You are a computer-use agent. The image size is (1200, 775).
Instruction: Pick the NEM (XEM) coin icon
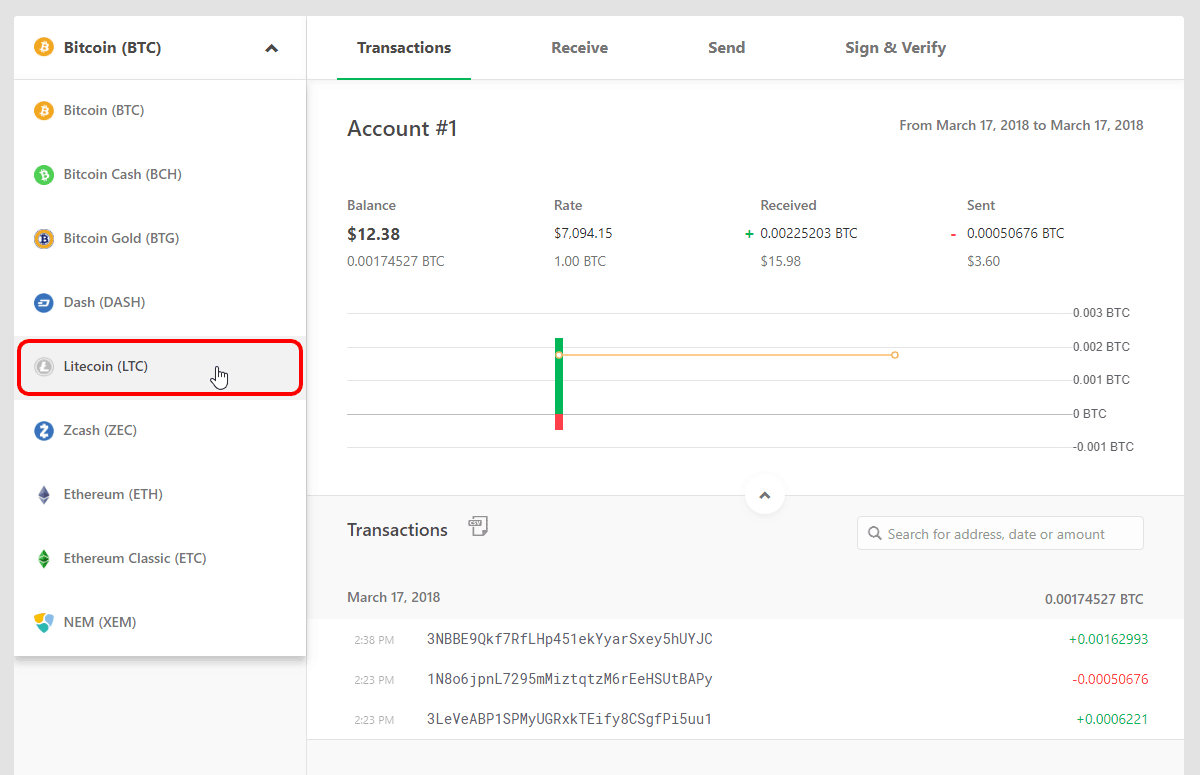[x=44, y=622]
